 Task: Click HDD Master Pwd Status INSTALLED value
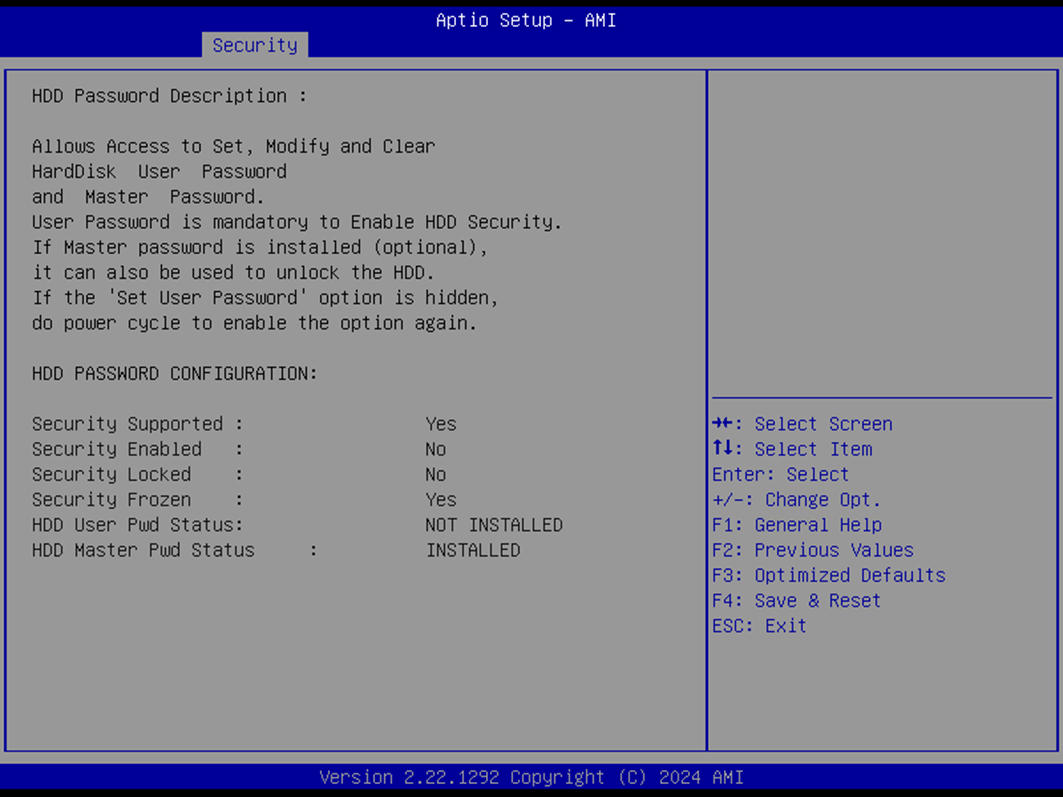[x=472, y=550]
